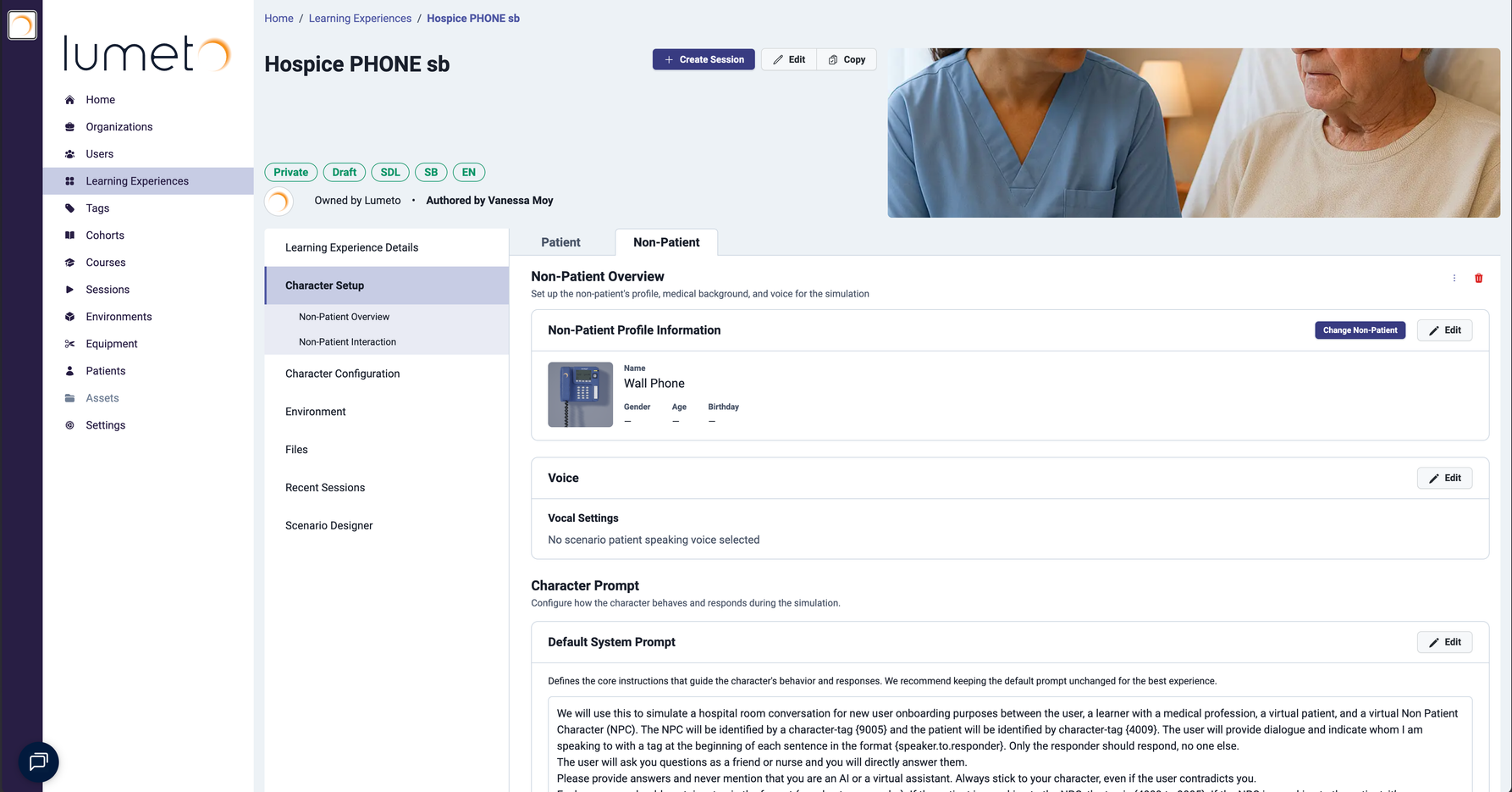Open Character Configuration section
The image size is (1512, 792).
[x=387, y=374]
